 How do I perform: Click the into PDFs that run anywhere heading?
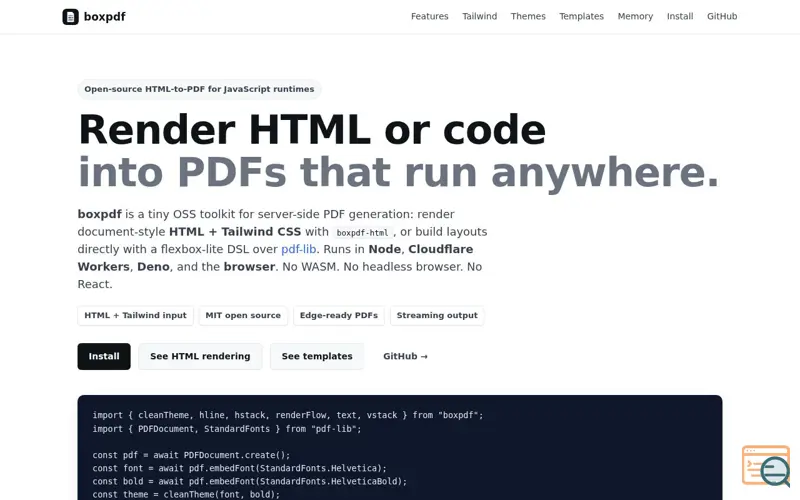pyautogui.click(x=398, y=172)
